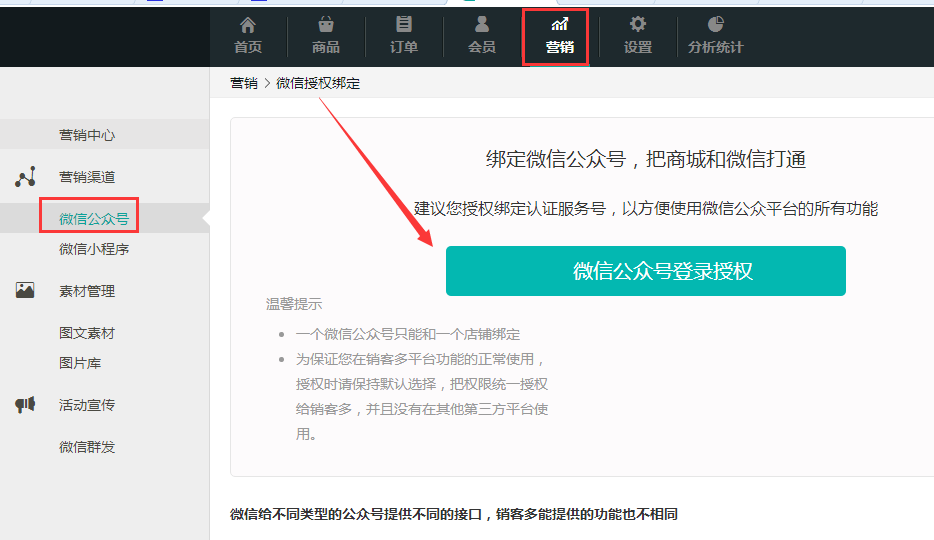Open the 会员 member icon
Image resolution: width=934 pixels, height=540 pixels.
point(482,24)
